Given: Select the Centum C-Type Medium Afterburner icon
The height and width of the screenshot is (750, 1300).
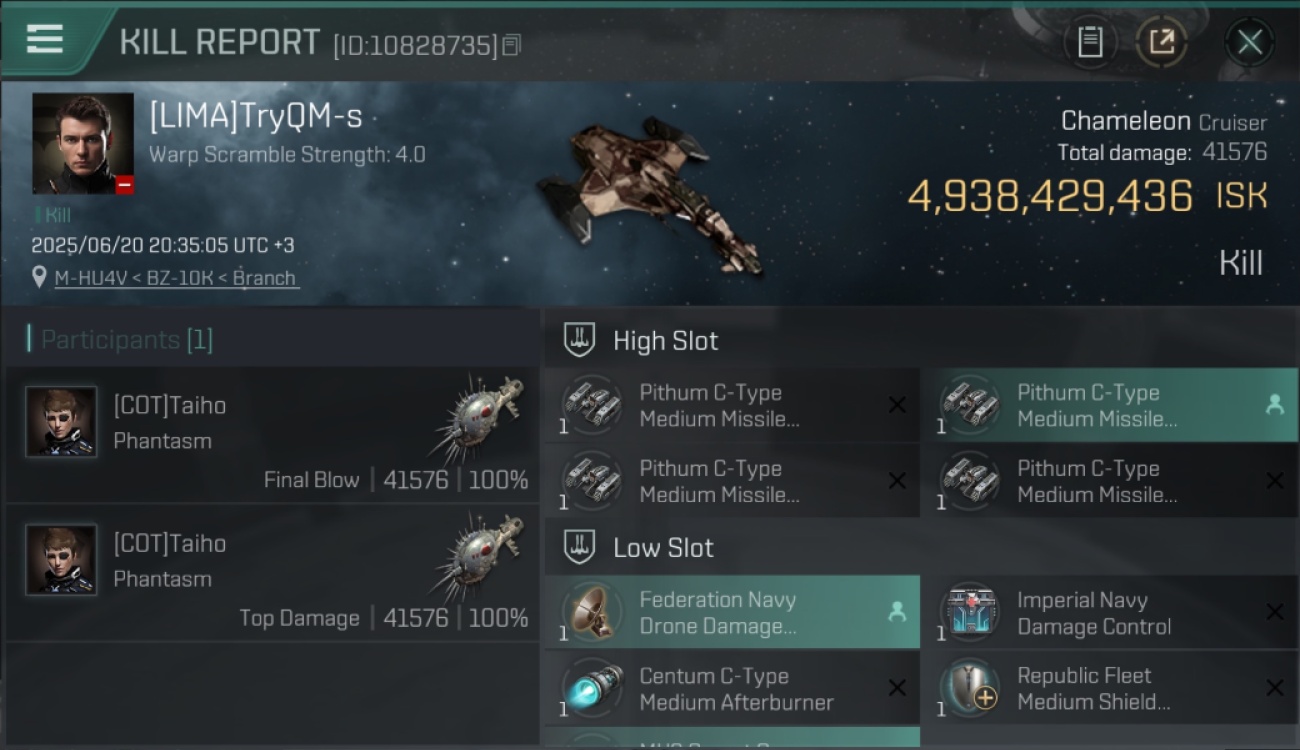Looking at the screenshot, I should [x=592, y=688].
